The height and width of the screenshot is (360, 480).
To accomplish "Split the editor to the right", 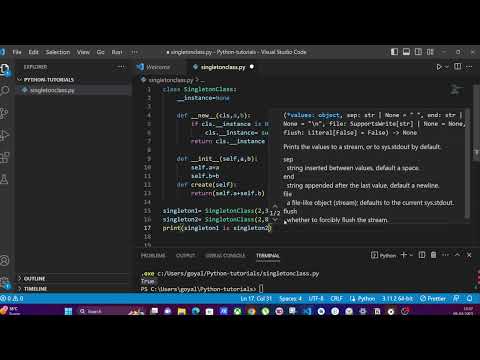I will [x=458, y=67].
